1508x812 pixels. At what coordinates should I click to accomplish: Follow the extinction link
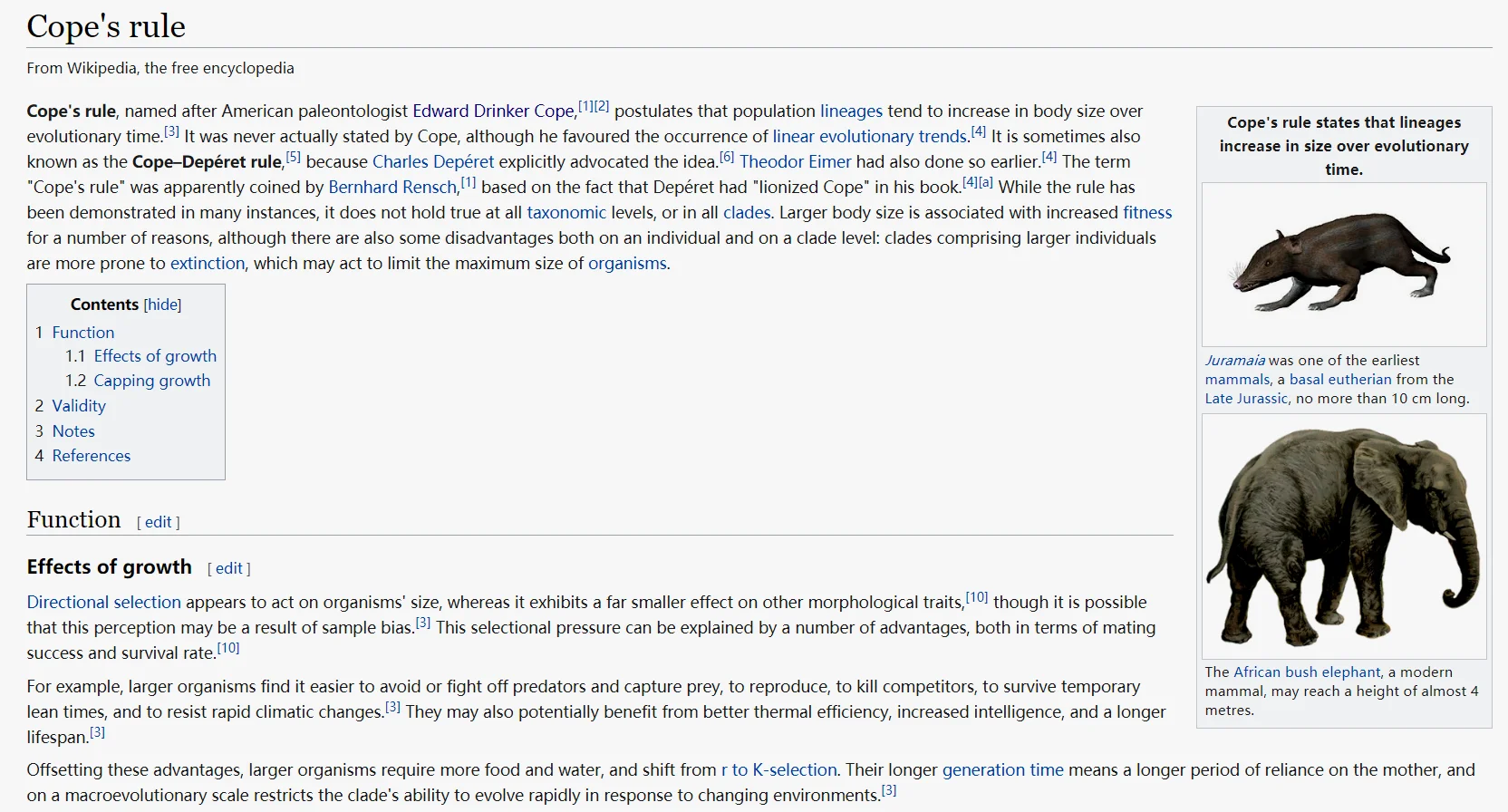(208, 264)
